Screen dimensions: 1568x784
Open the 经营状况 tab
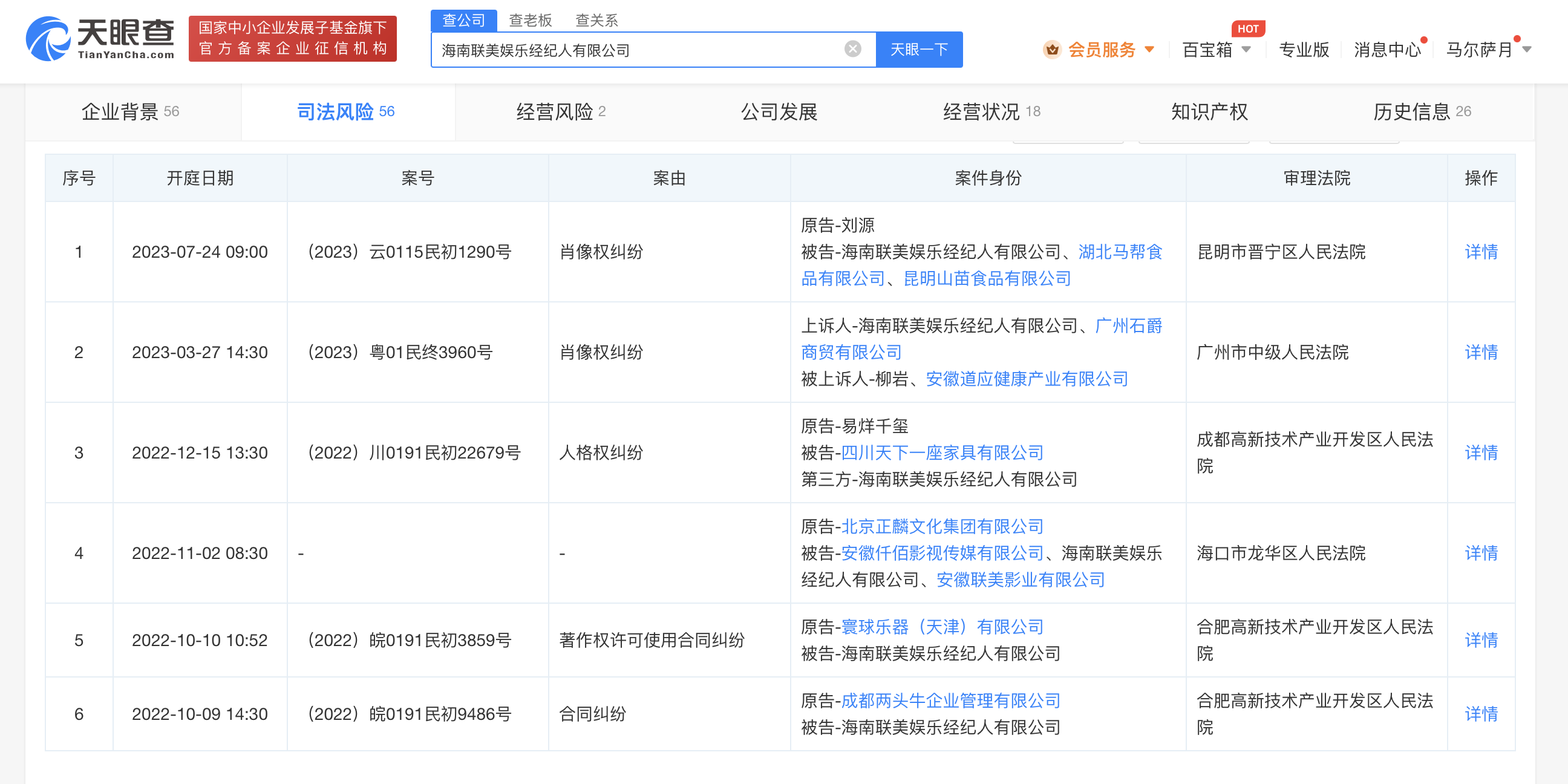point(991,111)
